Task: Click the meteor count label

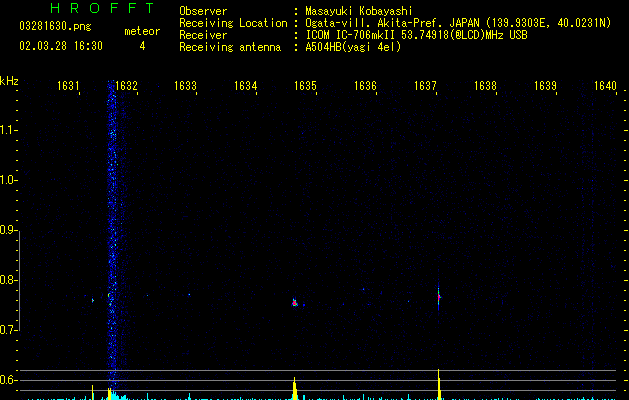Action: 142,31
